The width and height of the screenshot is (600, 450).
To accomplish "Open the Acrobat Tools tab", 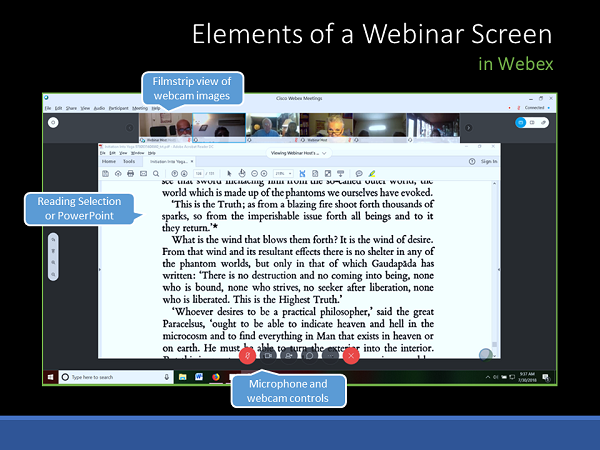I will click(x=129, y=161).
